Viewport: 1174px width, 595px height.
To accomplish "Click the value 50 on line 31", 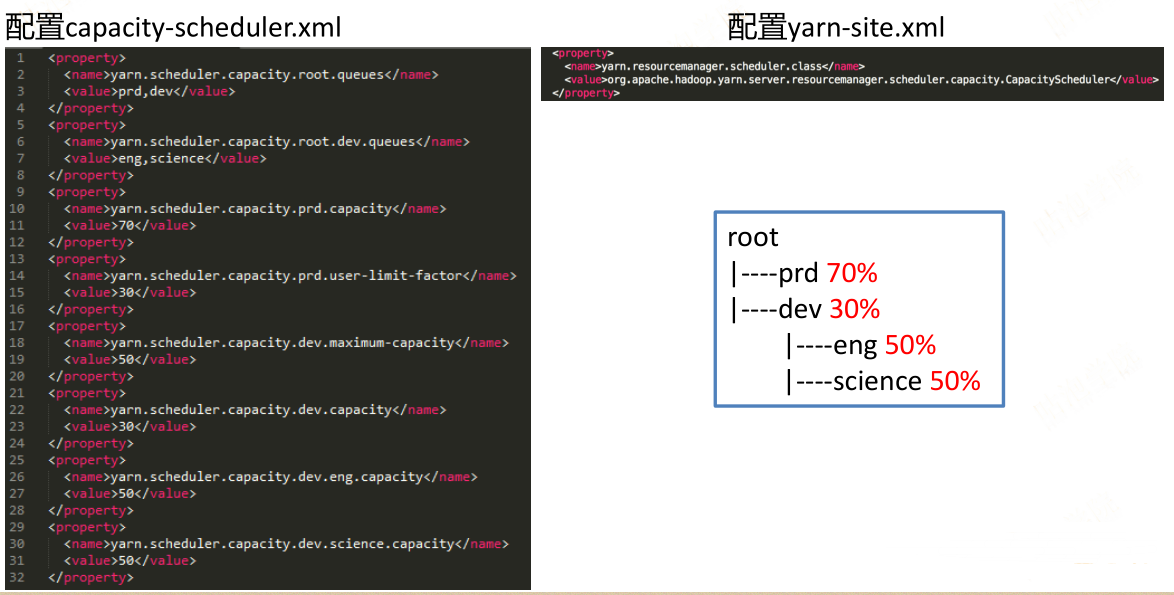I will (x=126, y=561).
